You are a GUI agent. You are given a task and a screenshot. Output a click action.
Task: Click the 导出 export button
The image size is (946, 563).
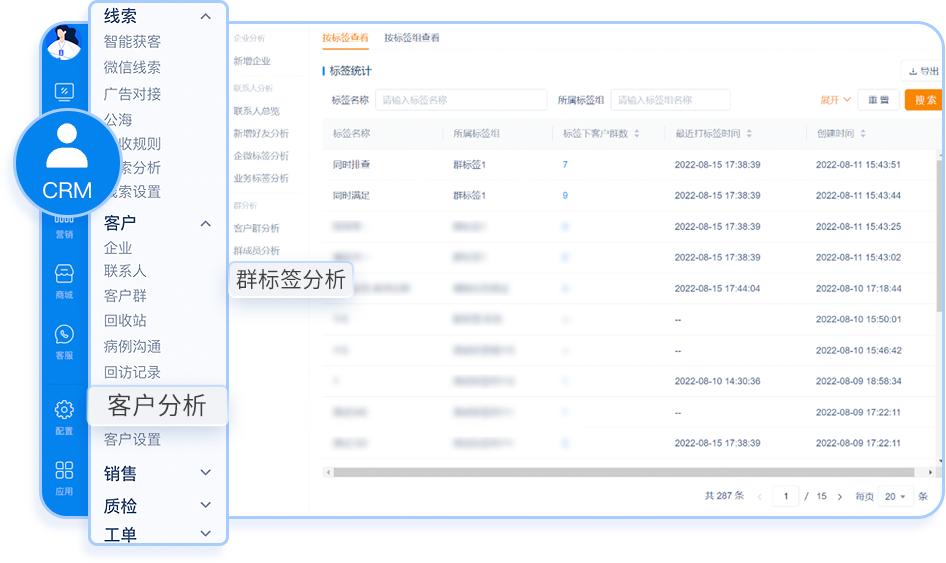point(922,71)
